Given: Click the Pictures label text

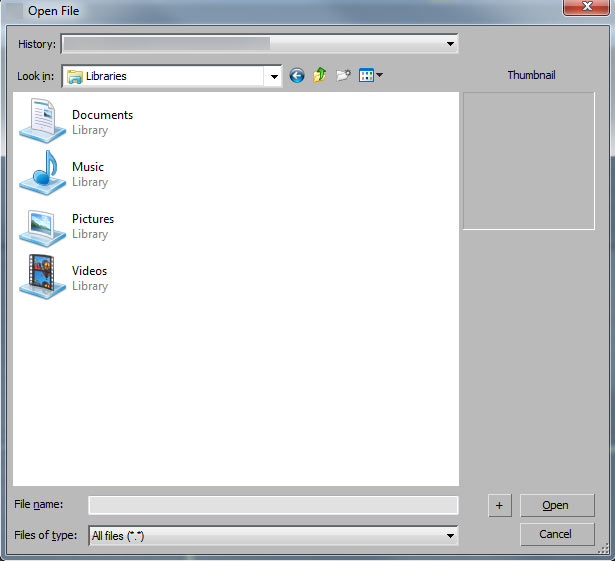Looking at the screenshot, I should pos(93,219).
